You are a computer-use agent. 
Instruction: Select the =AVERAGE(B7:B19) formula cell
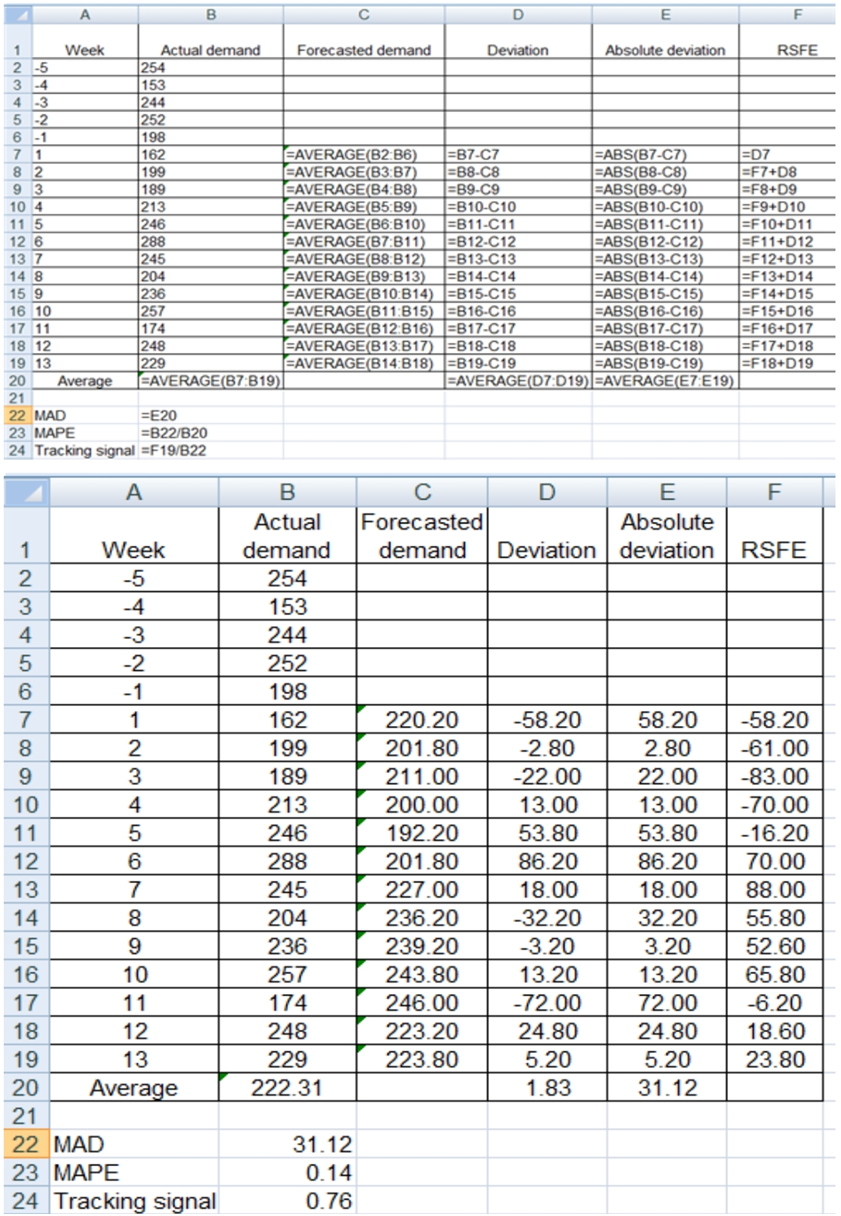[210, 381]
